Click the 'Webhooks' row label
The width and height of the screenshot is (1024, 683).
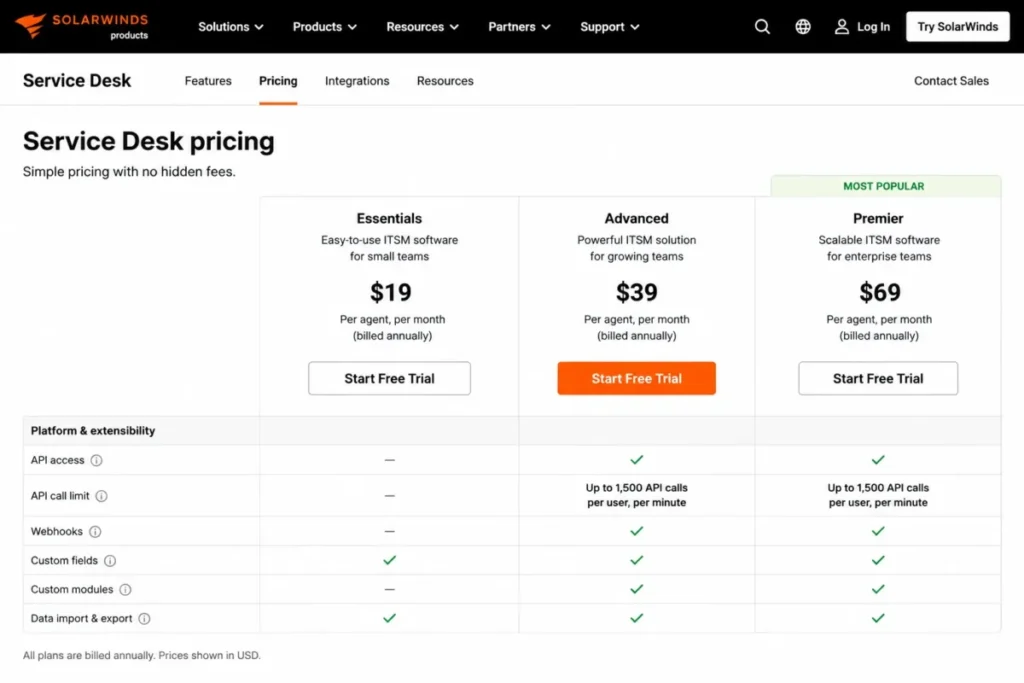[x=57, y=532]
